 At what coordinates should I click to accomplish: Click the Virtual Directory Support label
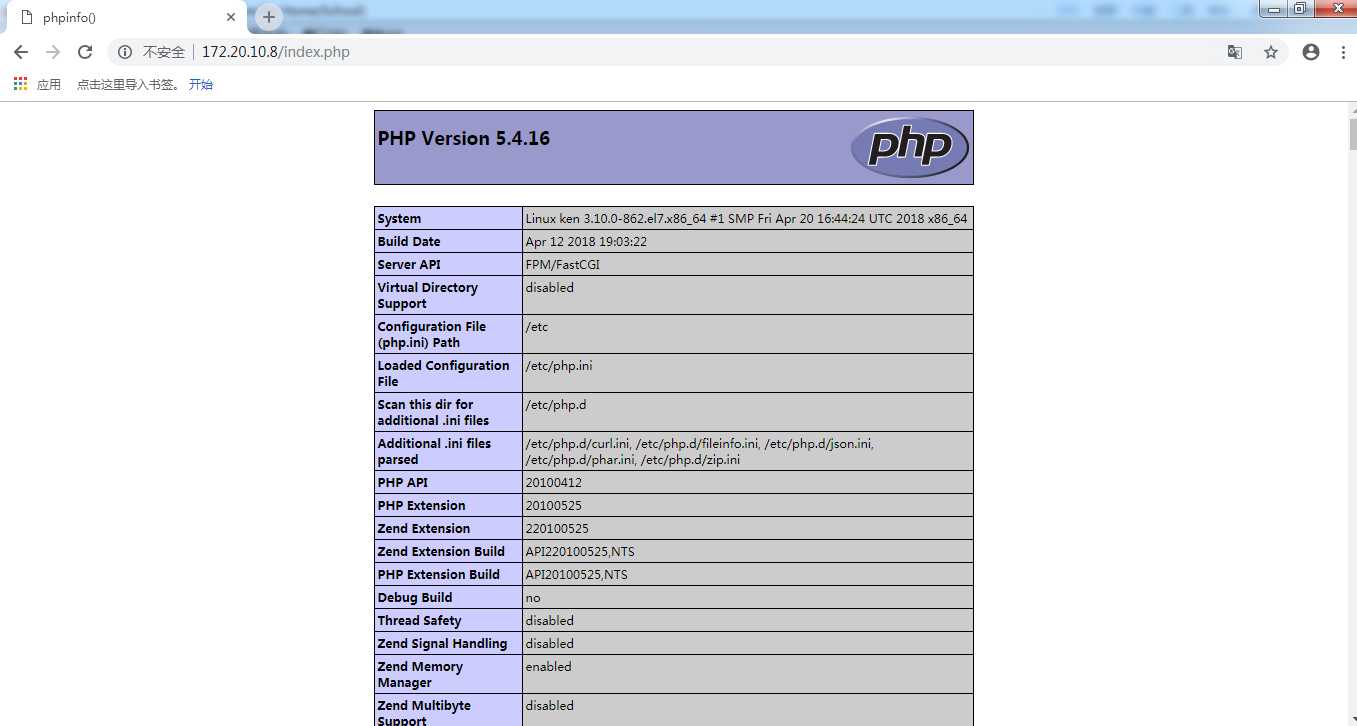pos(428,295)
